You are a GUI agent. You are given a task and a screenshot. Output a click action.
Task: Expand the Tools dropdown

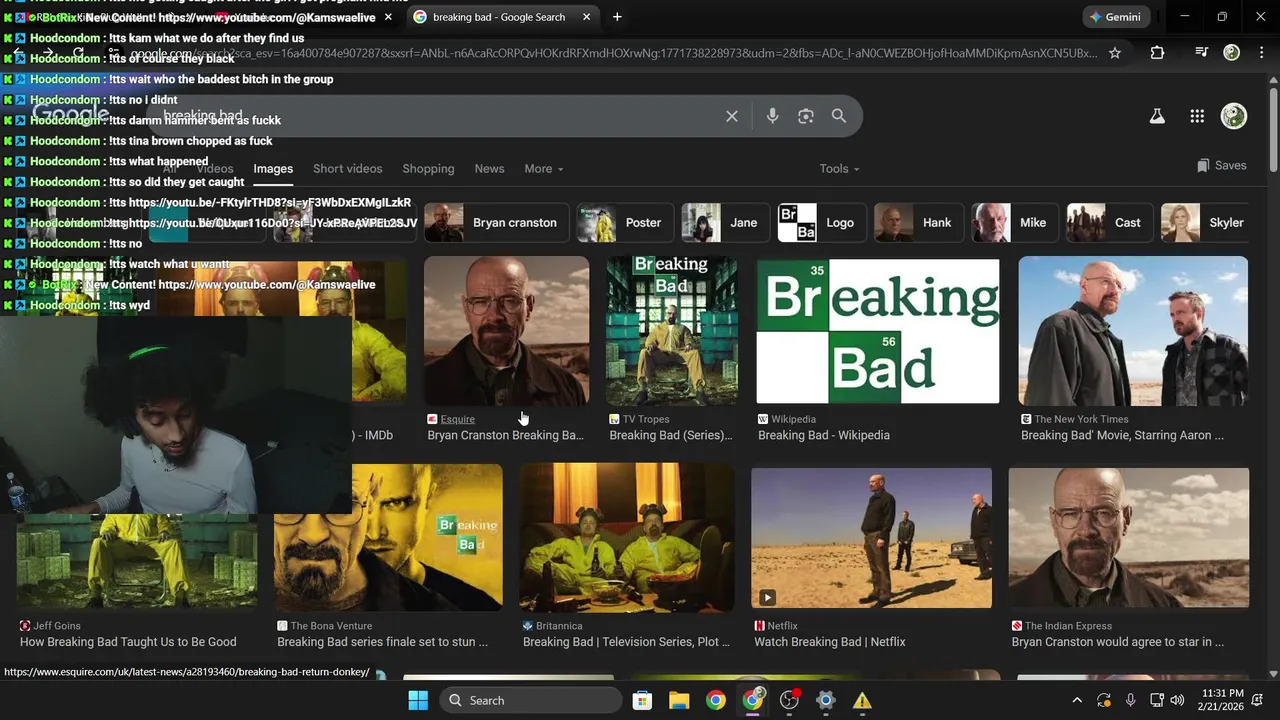click(839, 169)
